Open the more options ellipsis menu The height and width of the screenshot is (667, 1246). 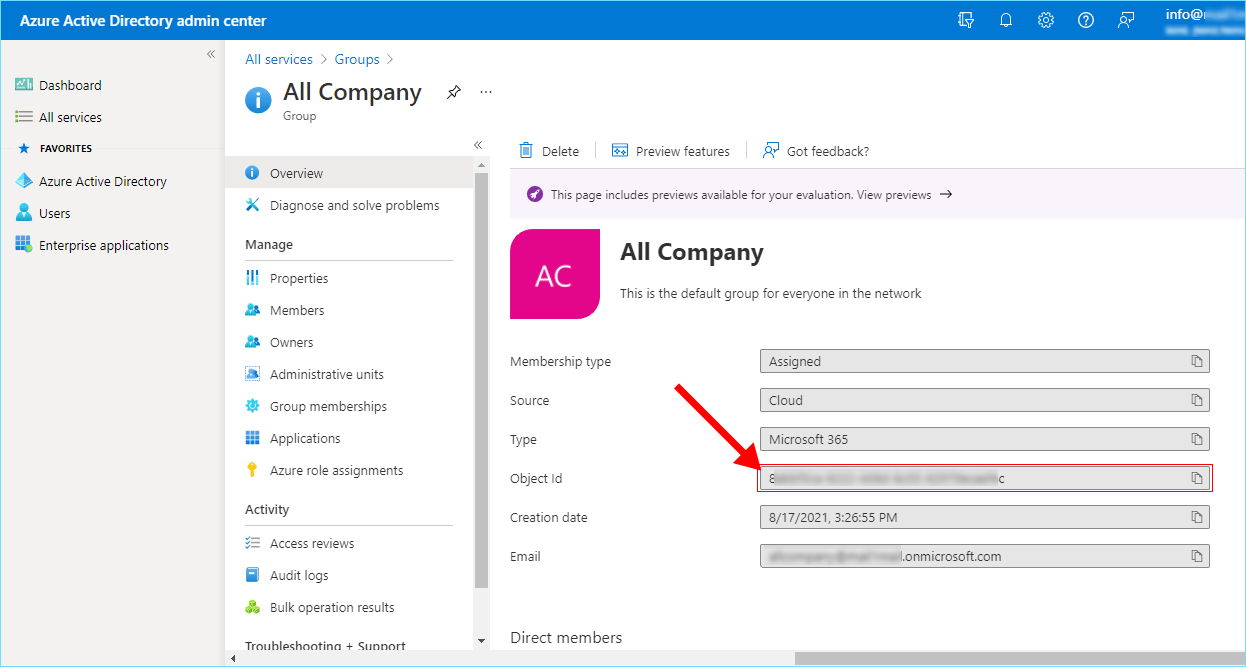(486, 92)
